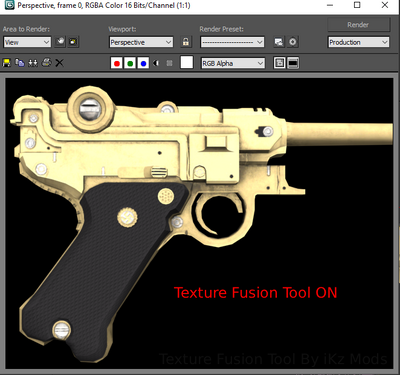This screenshot has height=375, width=400.
Task: Toggle the Monochrome display button
Action: [x=169, y=63]
